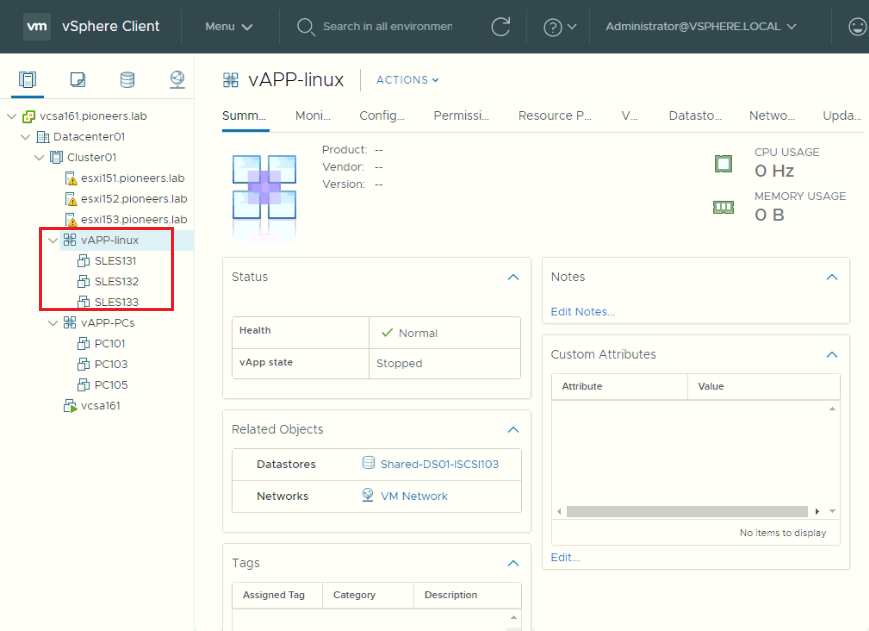The image size is (869, 631).
Task: Open the Hosts and Clusters view icon
Action: point(27,80)
